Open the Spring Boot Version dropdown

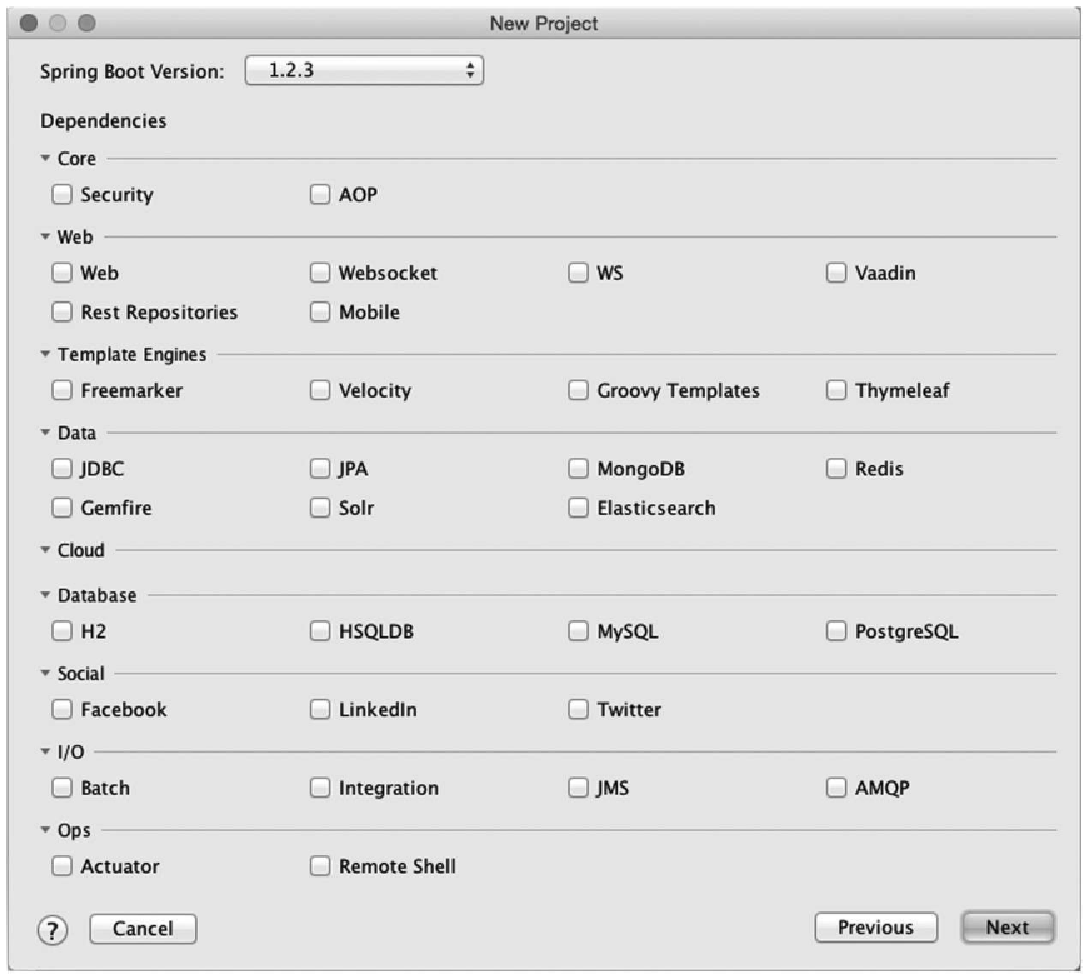(x=364, y=70)
